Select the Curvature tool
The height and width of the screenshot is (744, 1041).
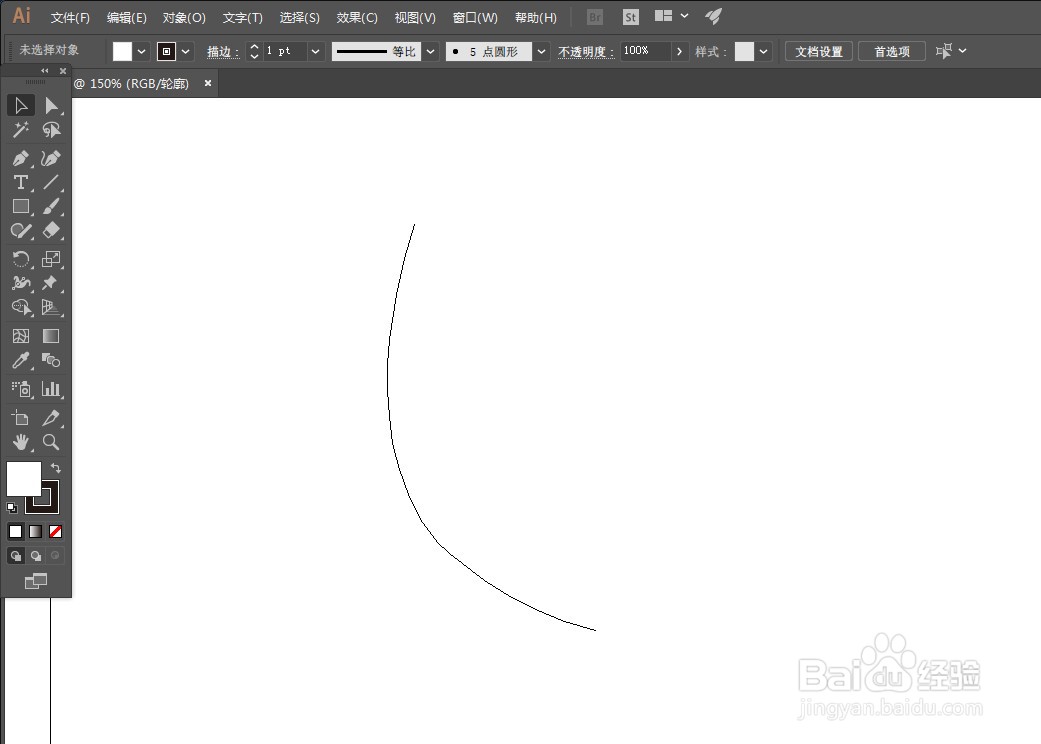pyautogui.click(x=51, y=159)
